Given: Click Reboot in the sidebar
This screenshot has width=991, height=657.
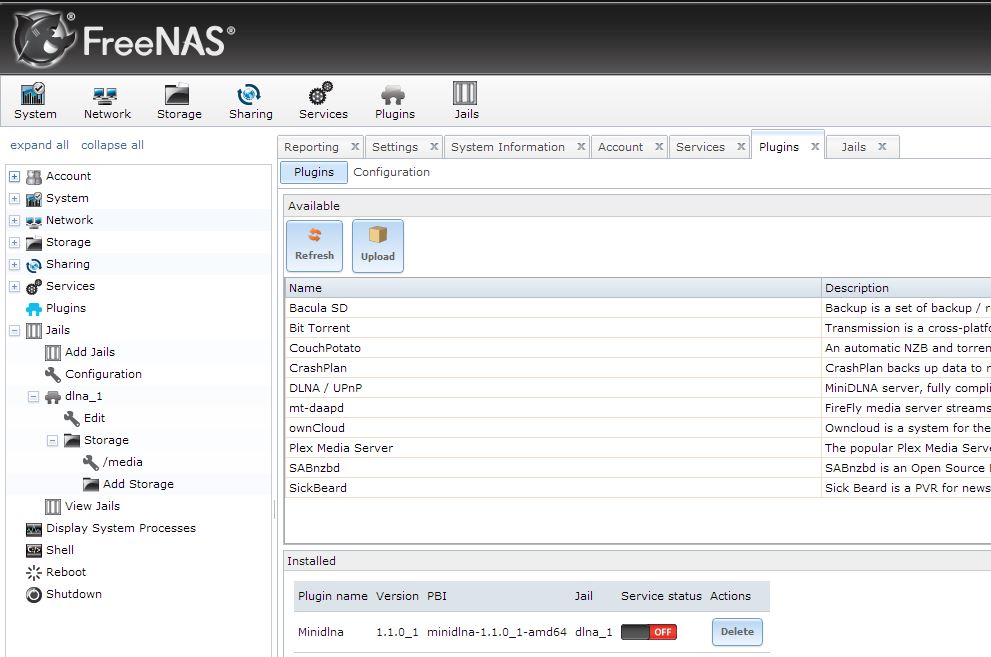Looking at the screenshot, I should click(x=66, y=572).
